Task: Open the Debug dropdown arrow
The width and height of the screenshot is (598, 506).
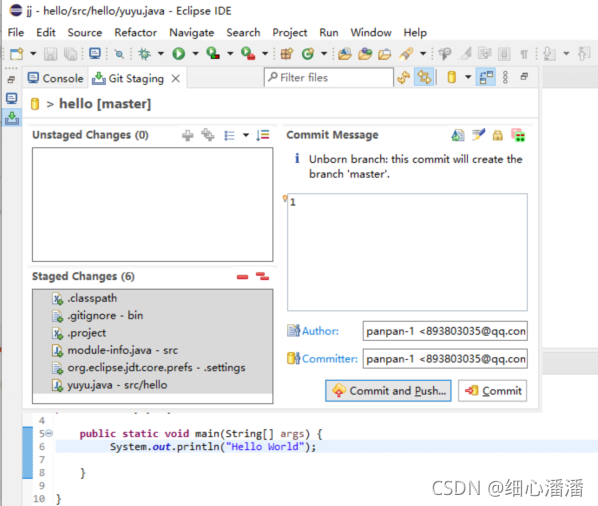Action: tap(161, 54)
